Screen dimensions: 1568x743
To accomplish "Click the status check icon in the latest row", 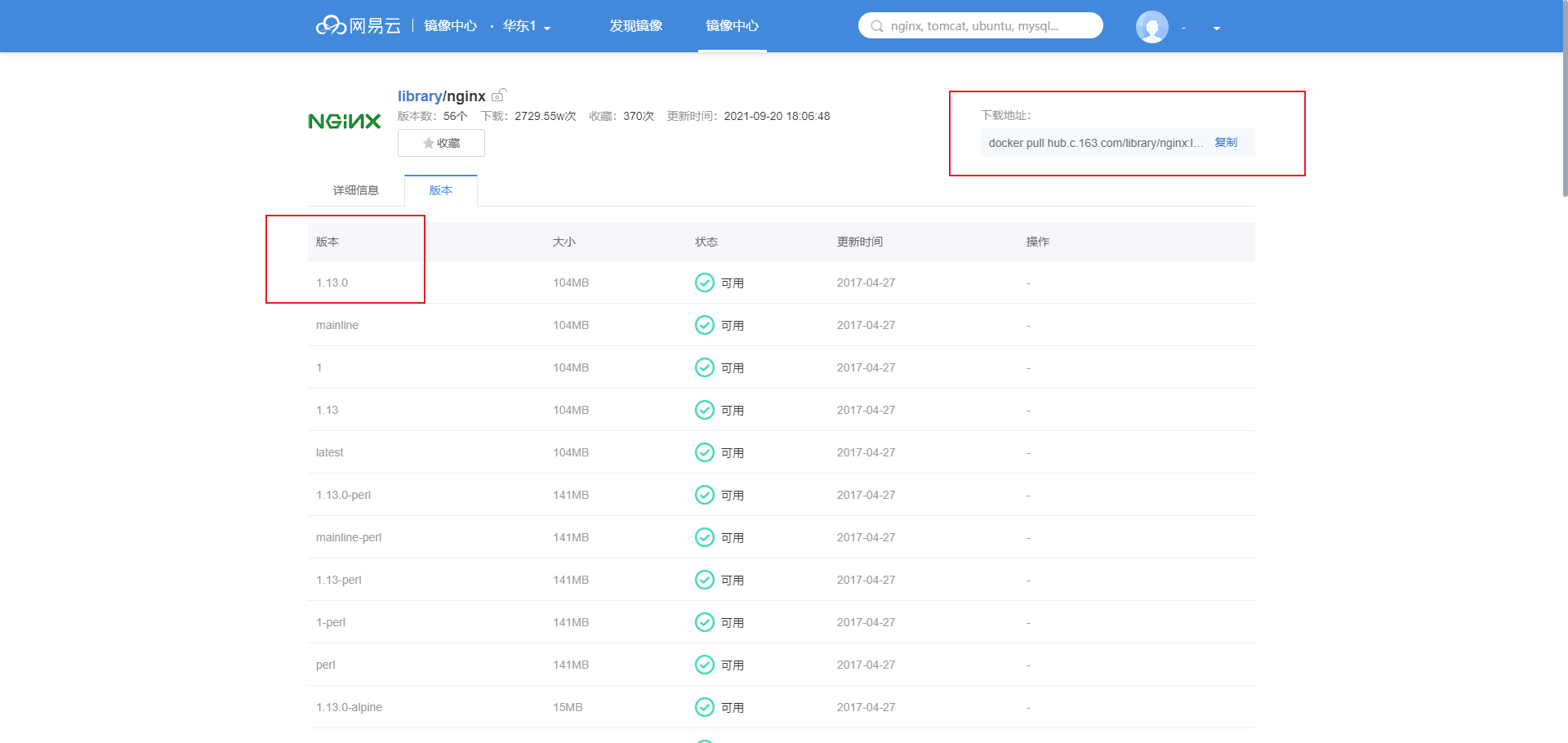I will 704,452.
